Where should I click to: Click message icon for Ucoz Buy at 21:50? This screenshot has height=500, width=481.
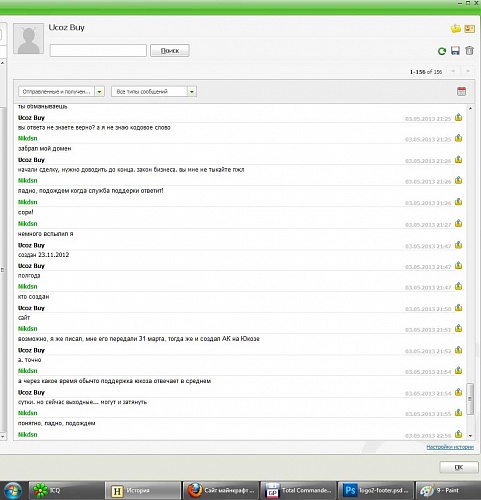click(x=459, y=308)
